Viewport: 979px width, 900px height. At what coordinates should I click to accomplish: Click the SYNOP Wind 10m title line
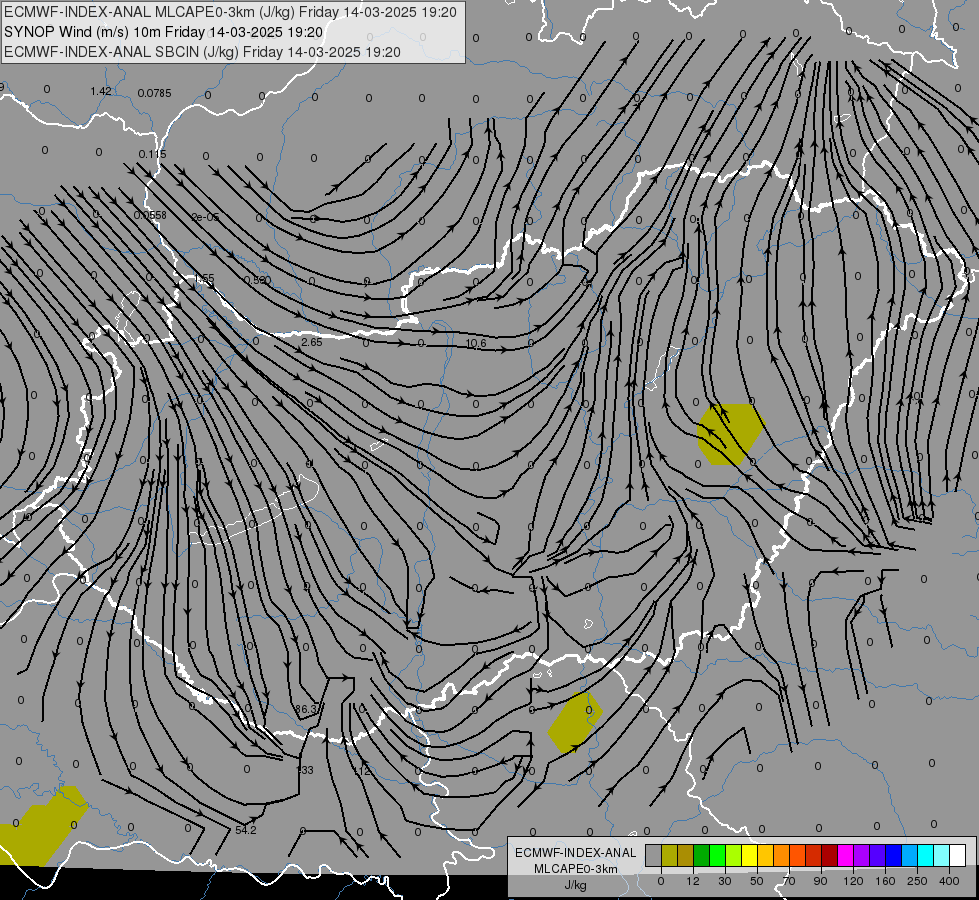pos(164,32)
